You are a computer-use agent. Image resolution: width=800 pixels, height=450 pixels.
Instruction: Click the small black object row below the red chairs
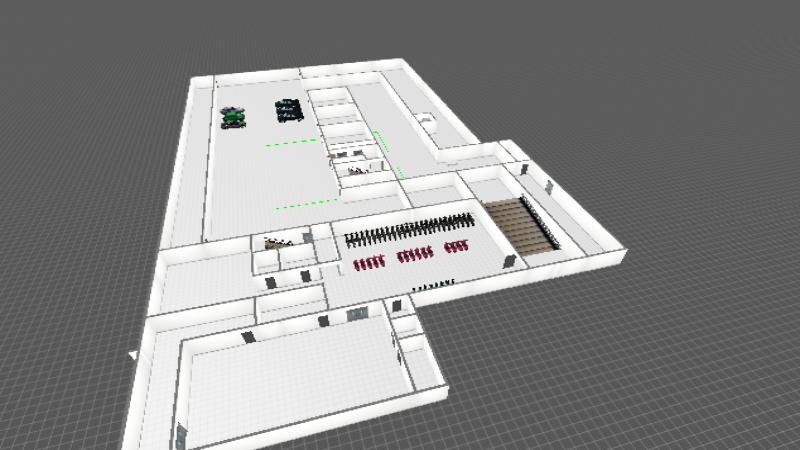pyautogui.click(x=433, y=285)
